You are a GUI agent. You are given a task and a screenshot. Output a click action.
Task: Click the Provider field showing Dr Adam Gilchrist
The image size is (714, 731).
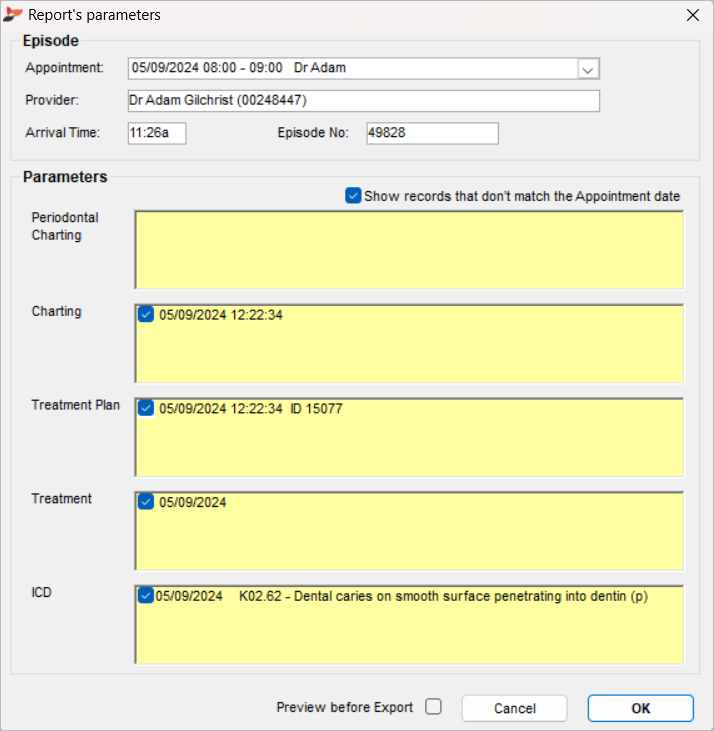364,101
